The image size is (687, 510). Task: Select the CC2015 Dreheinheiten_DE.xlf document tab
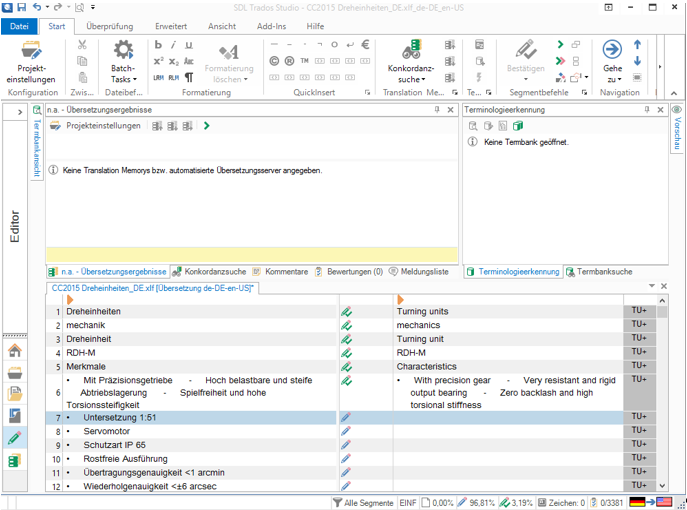(x=152, y=288)
